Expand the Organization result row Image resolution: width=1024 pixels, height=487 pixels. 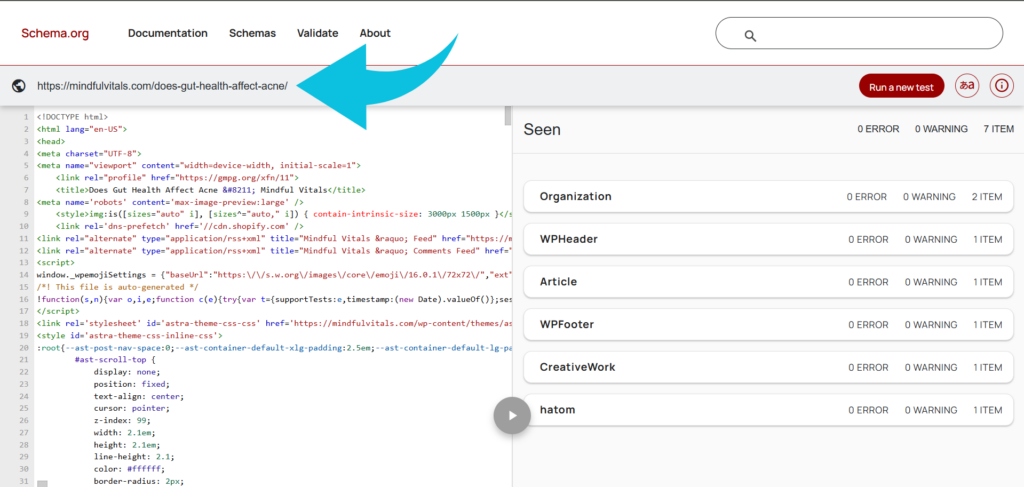[769, 196]
